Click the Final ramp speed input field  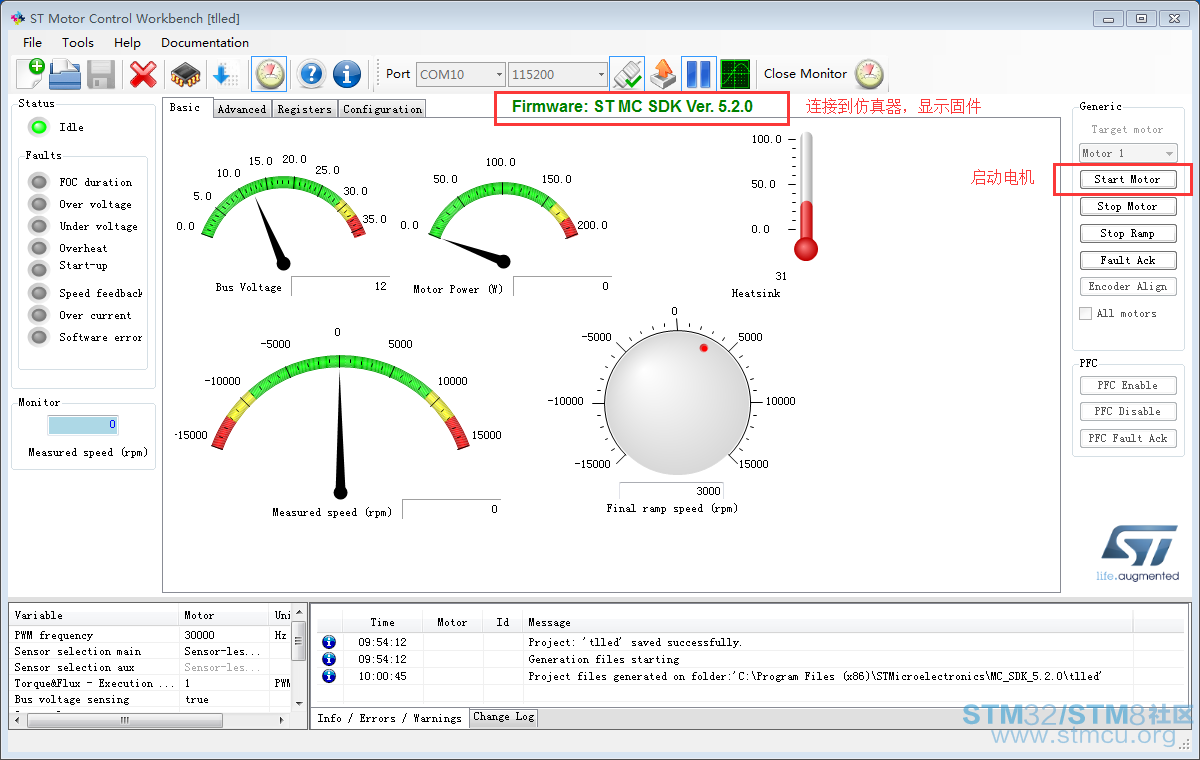pos(672,491)
